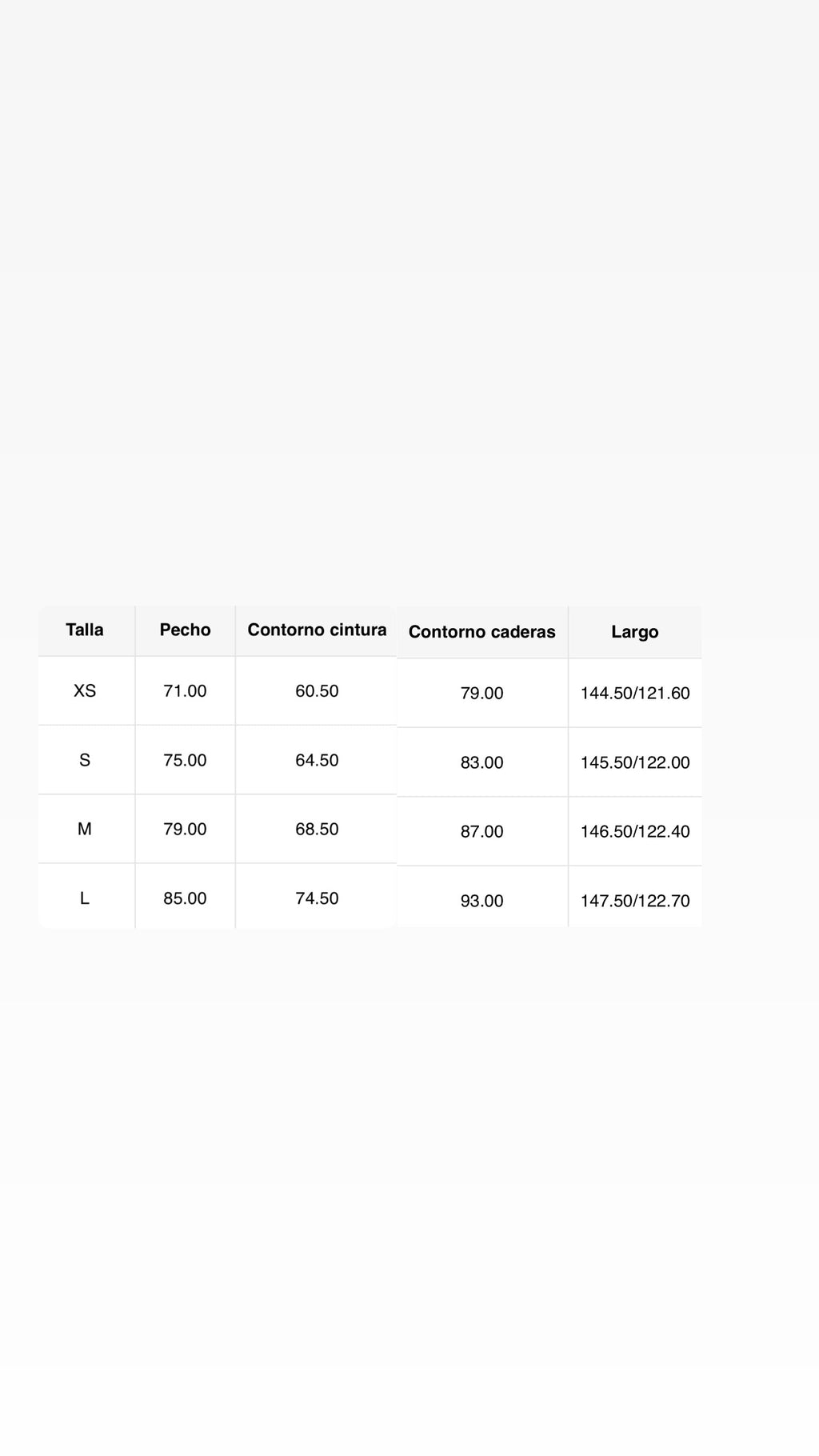The height and width of the screenshot is (1456, 819).
Task: Select the M size row label
Action: pos(85,829)
